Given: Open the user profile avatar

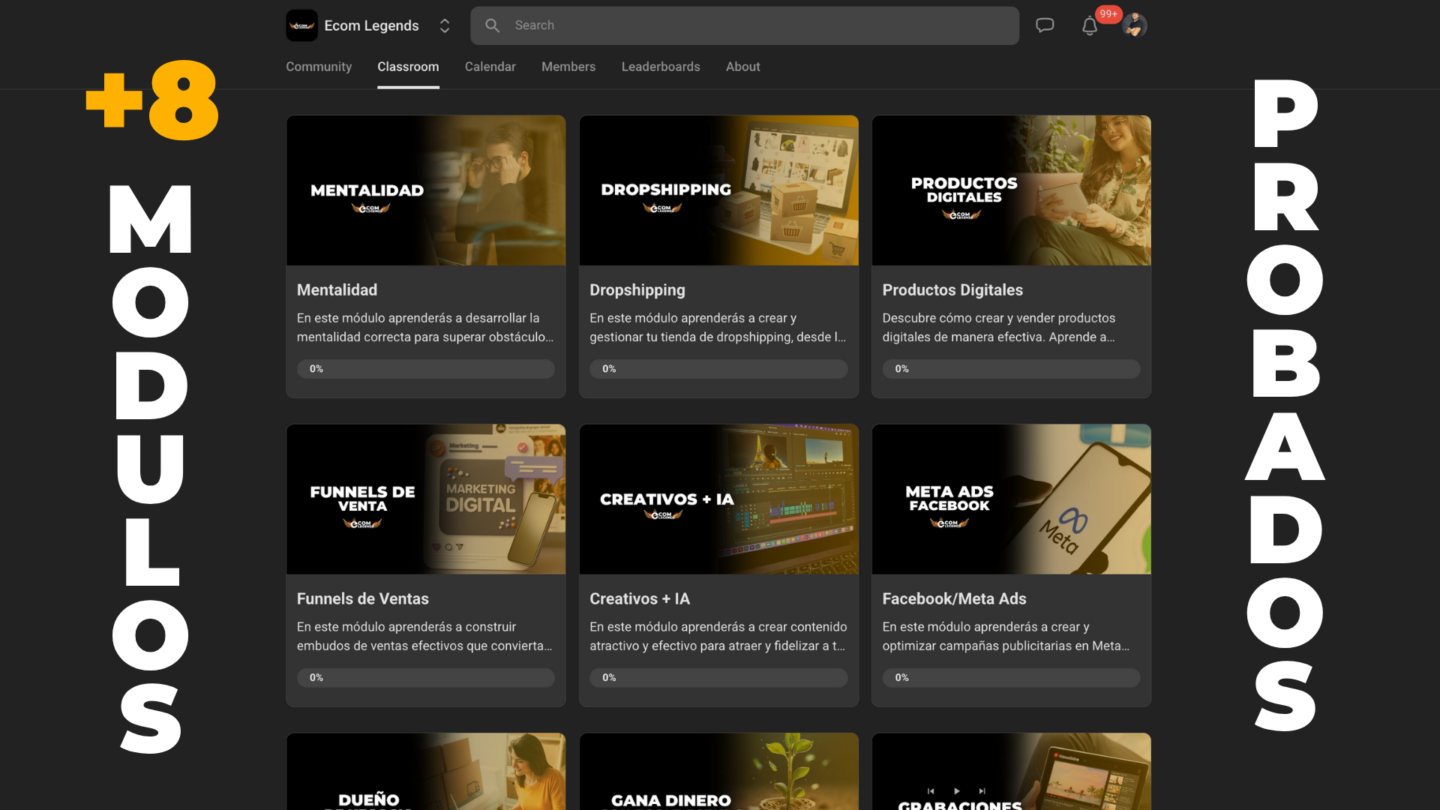Looking at the screenshot, I should [x=1134, y=26].
